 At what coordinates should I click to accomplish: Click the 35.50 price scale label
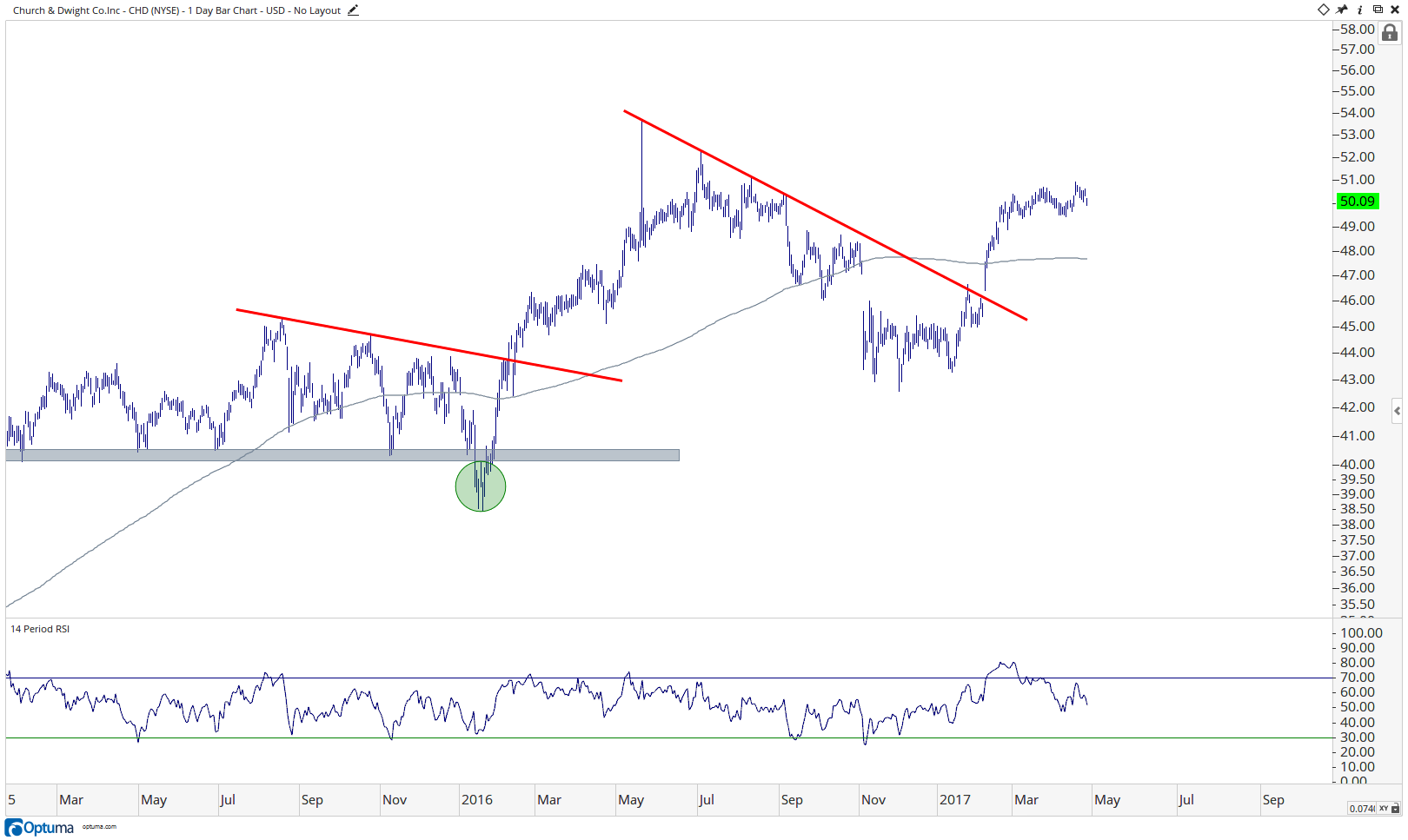point(1358,605)
